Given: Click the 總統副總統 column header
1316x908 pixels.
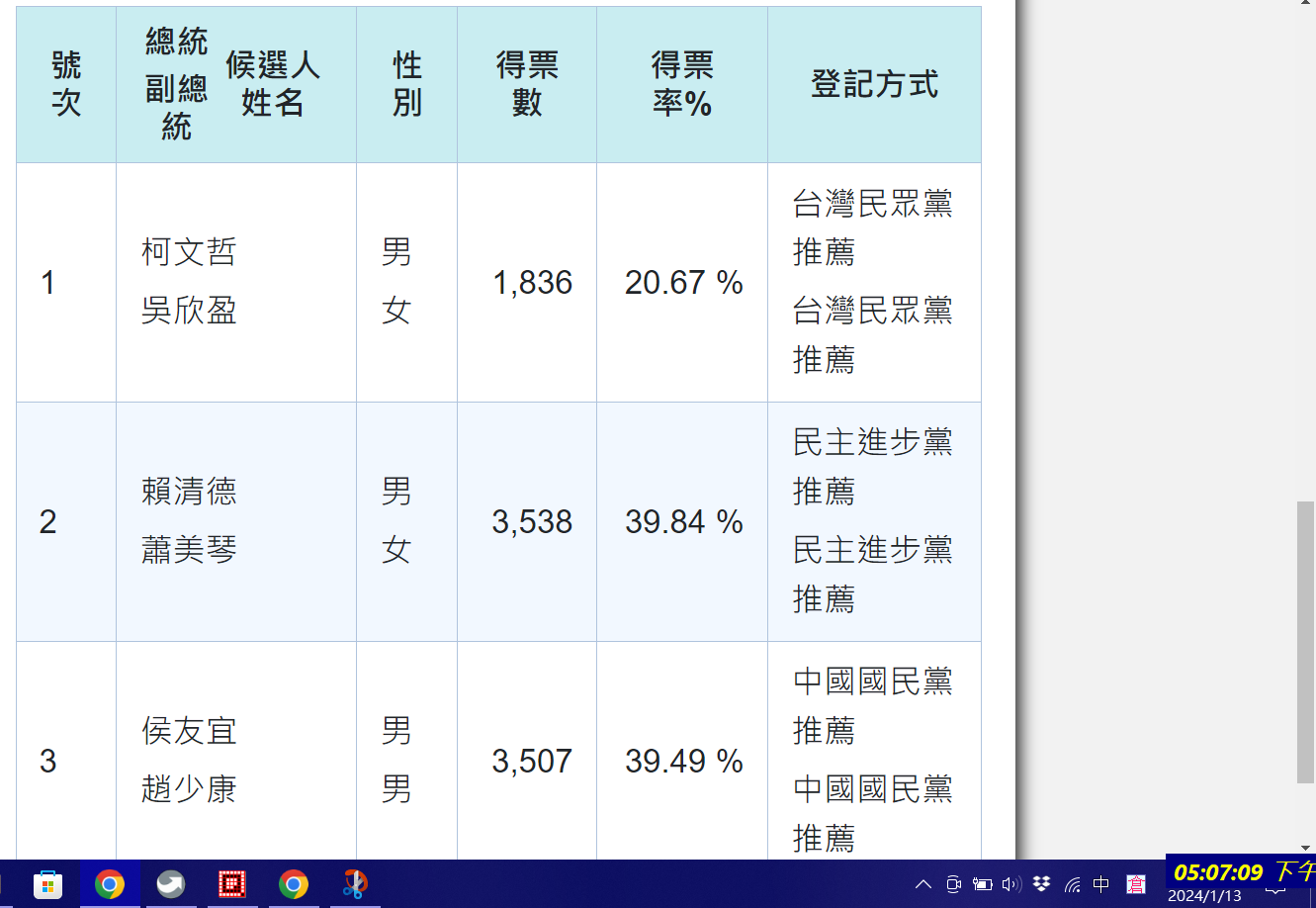Looking at the screenshot, I should pos(176,84).
